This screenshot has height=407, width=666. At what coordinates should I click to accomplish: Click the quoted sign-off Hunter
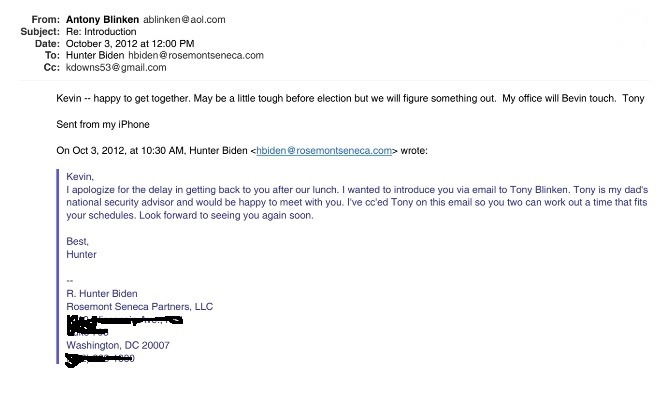pos(81,254)
